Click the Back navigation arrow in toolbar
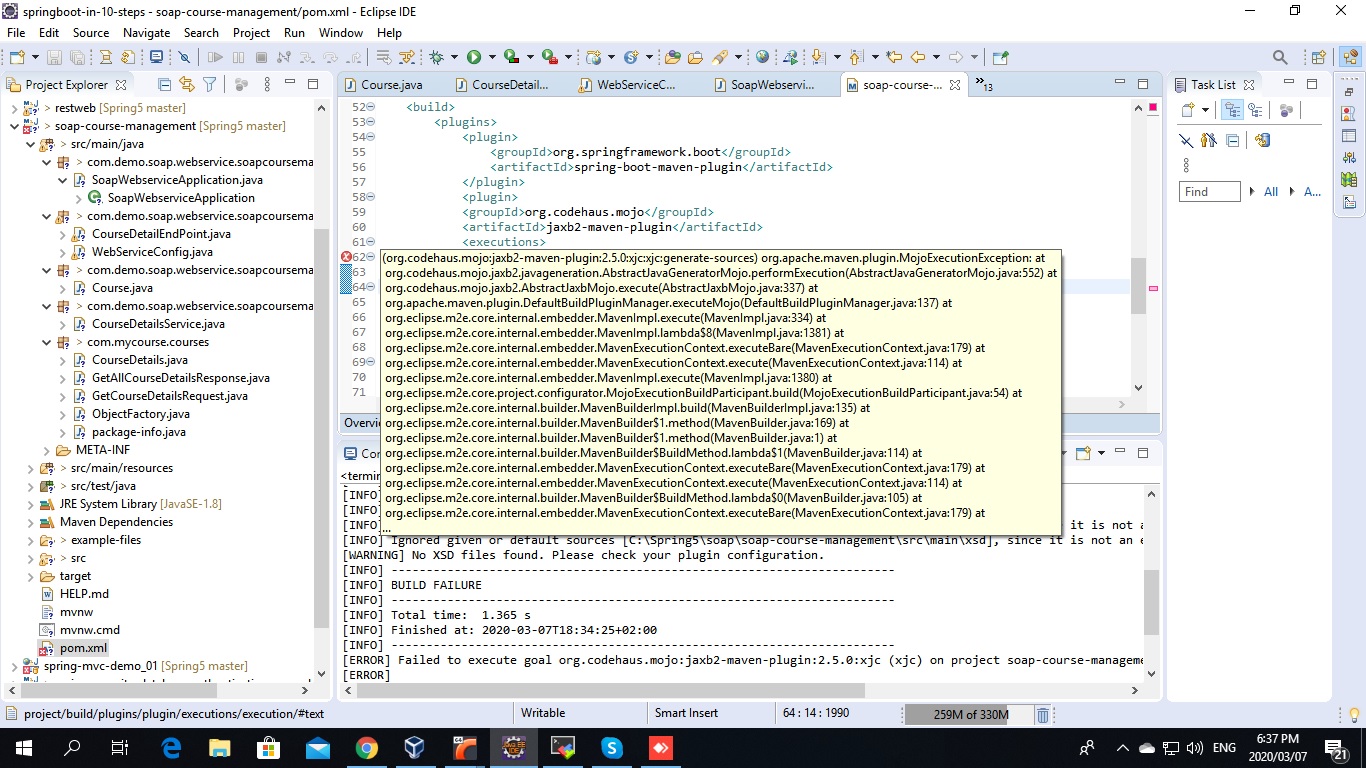This screenshot has height=768, width=1366. tap(917, 58)
